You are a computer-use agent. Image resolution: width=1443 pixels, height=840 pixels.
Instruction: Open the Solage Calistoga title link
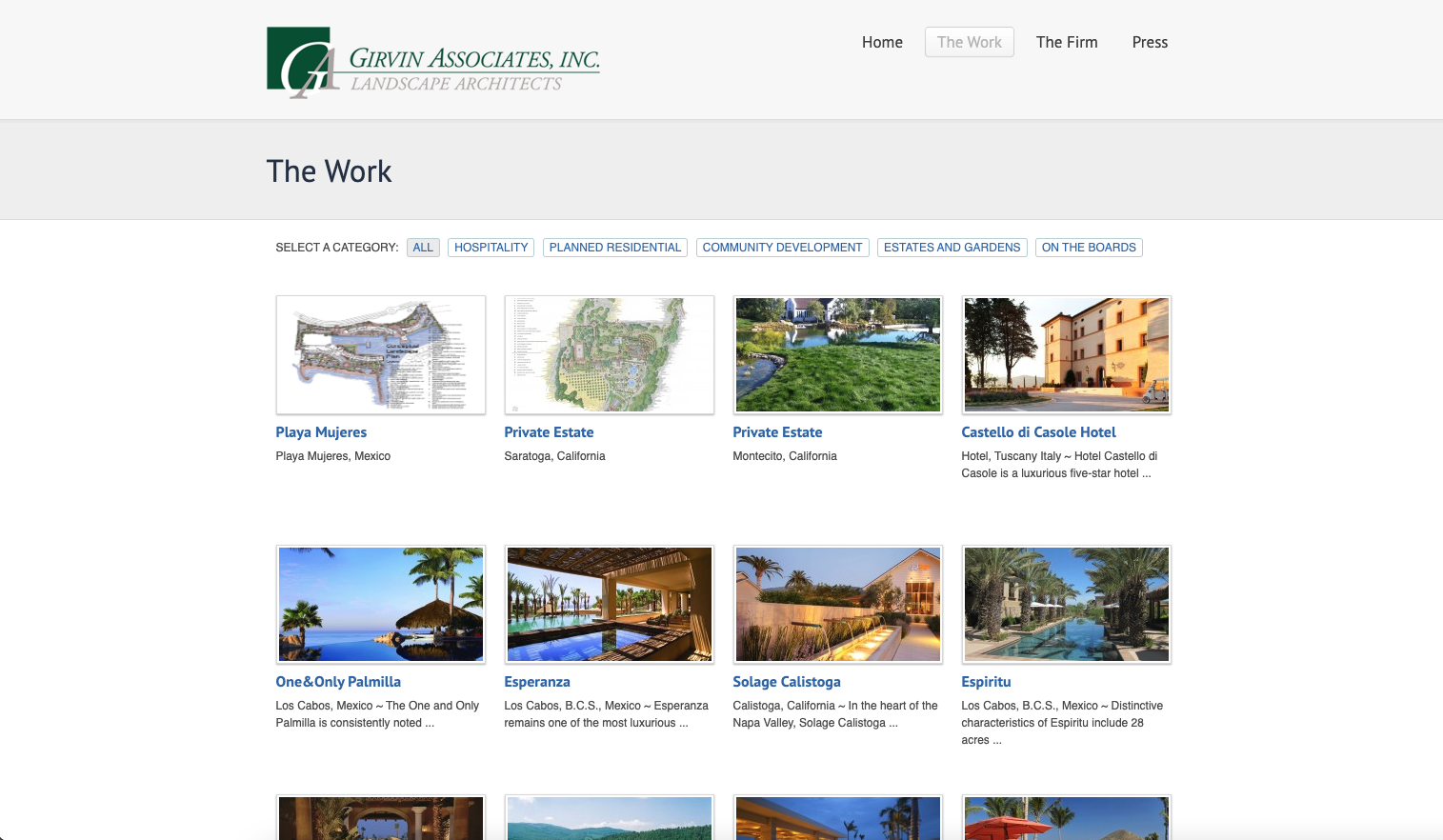click(787, 682)
